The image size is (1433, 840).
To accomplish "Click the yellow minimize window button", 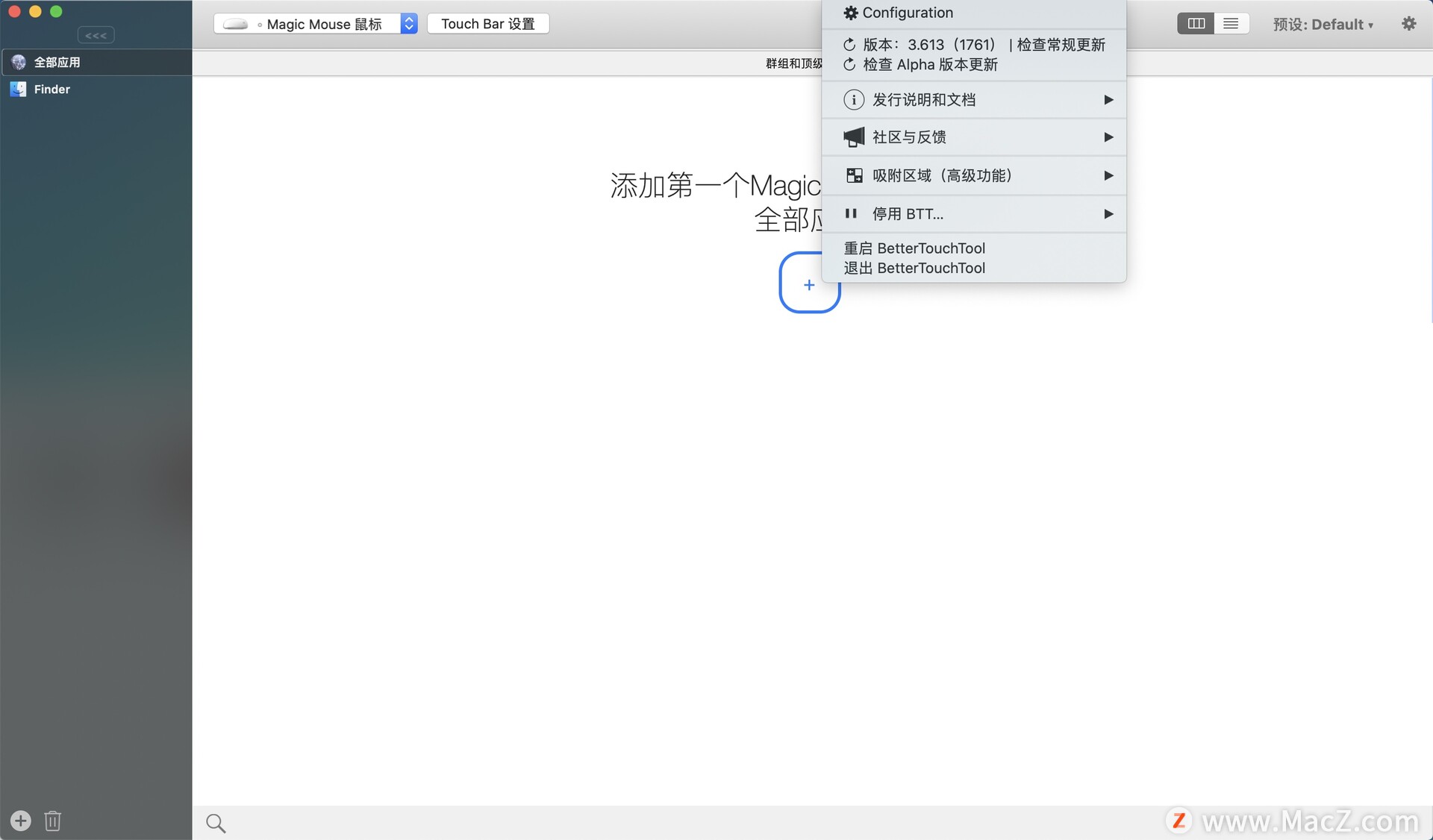I will pos(35,11).
